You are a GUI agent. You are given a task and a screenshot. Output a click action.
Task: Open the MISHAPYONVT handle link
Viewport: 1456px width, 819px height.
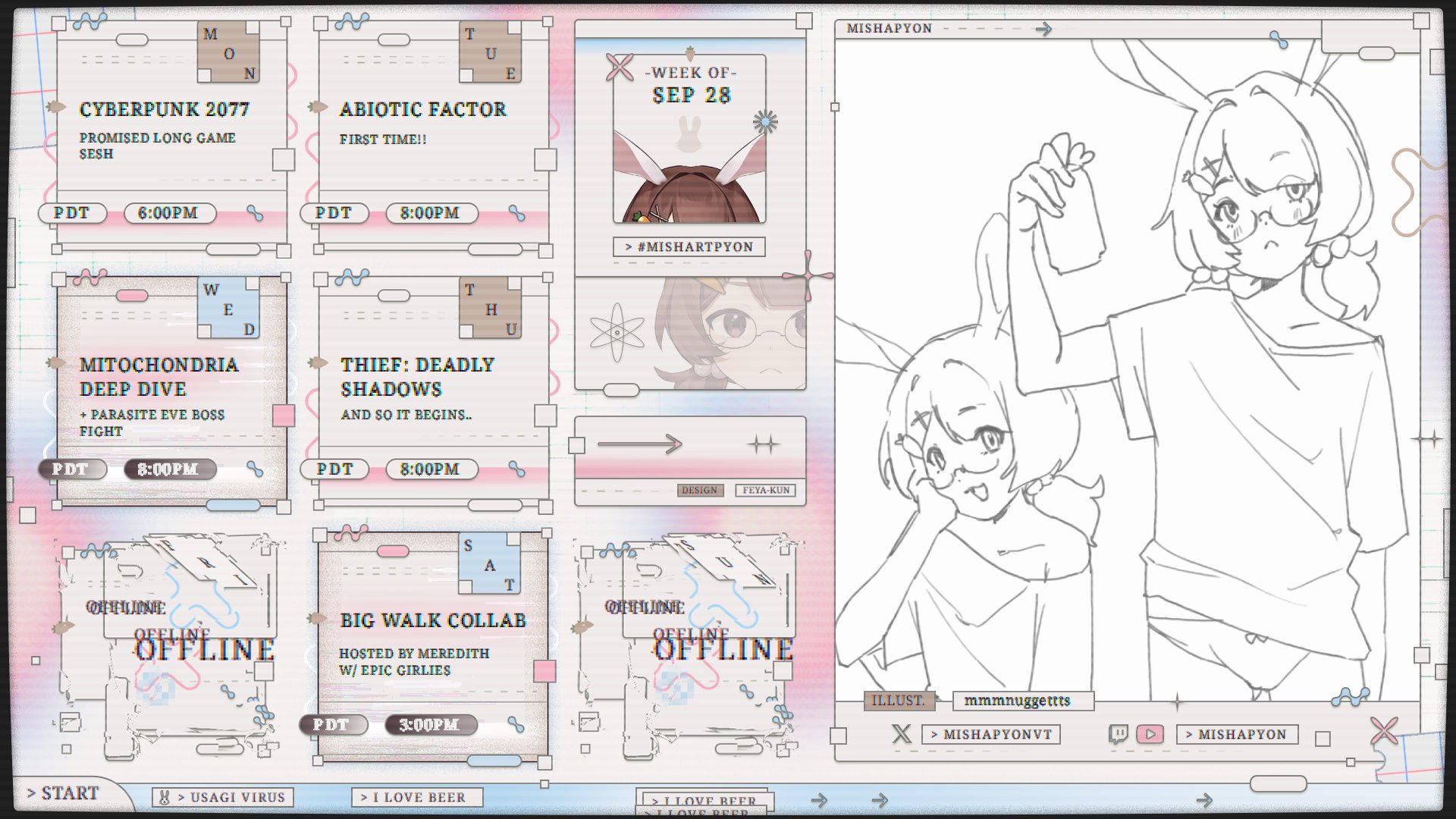click(991, 734)
